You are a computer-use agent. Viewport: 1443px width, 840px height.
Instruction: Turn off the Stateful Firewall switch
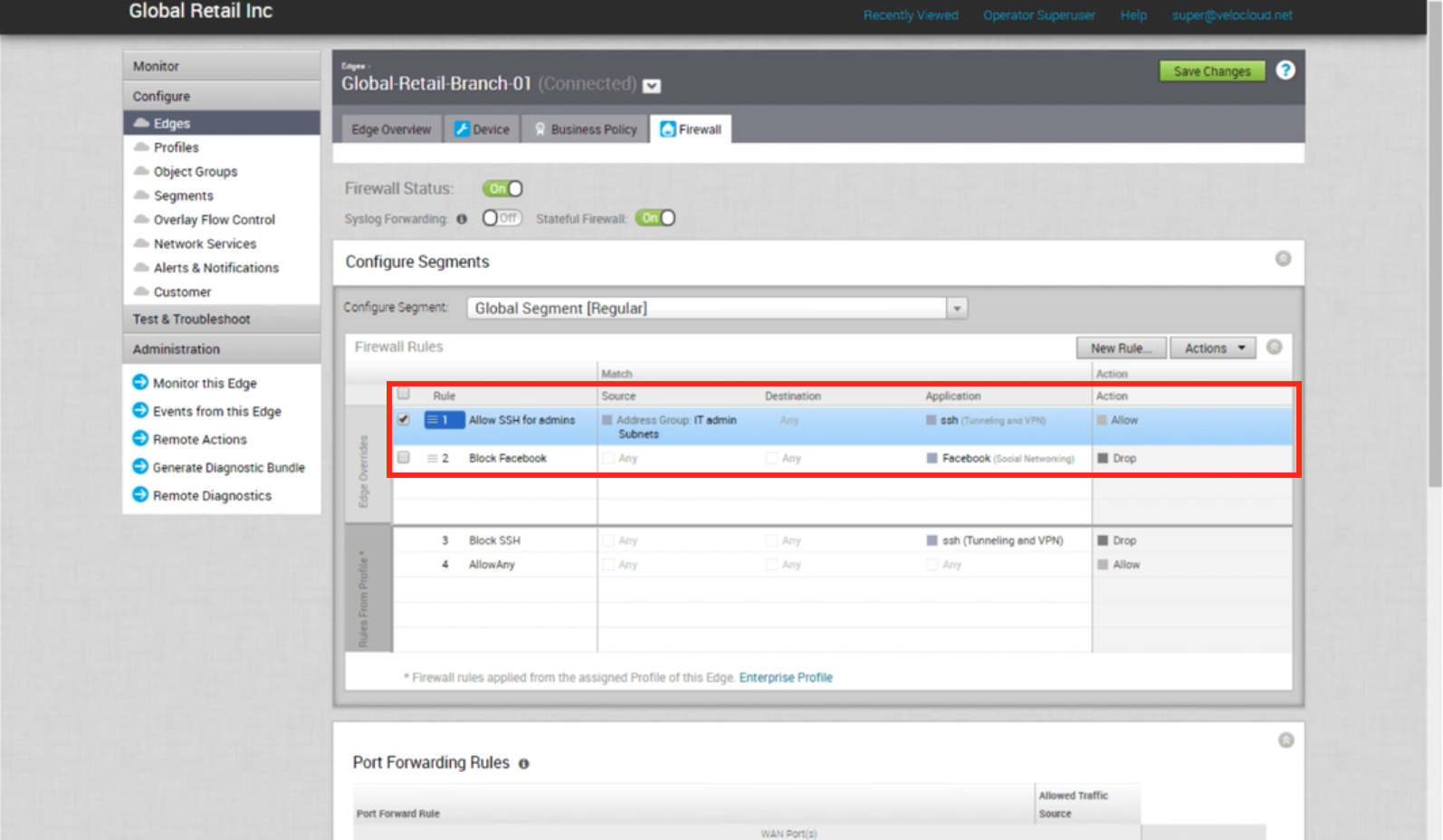pos(655,218)
